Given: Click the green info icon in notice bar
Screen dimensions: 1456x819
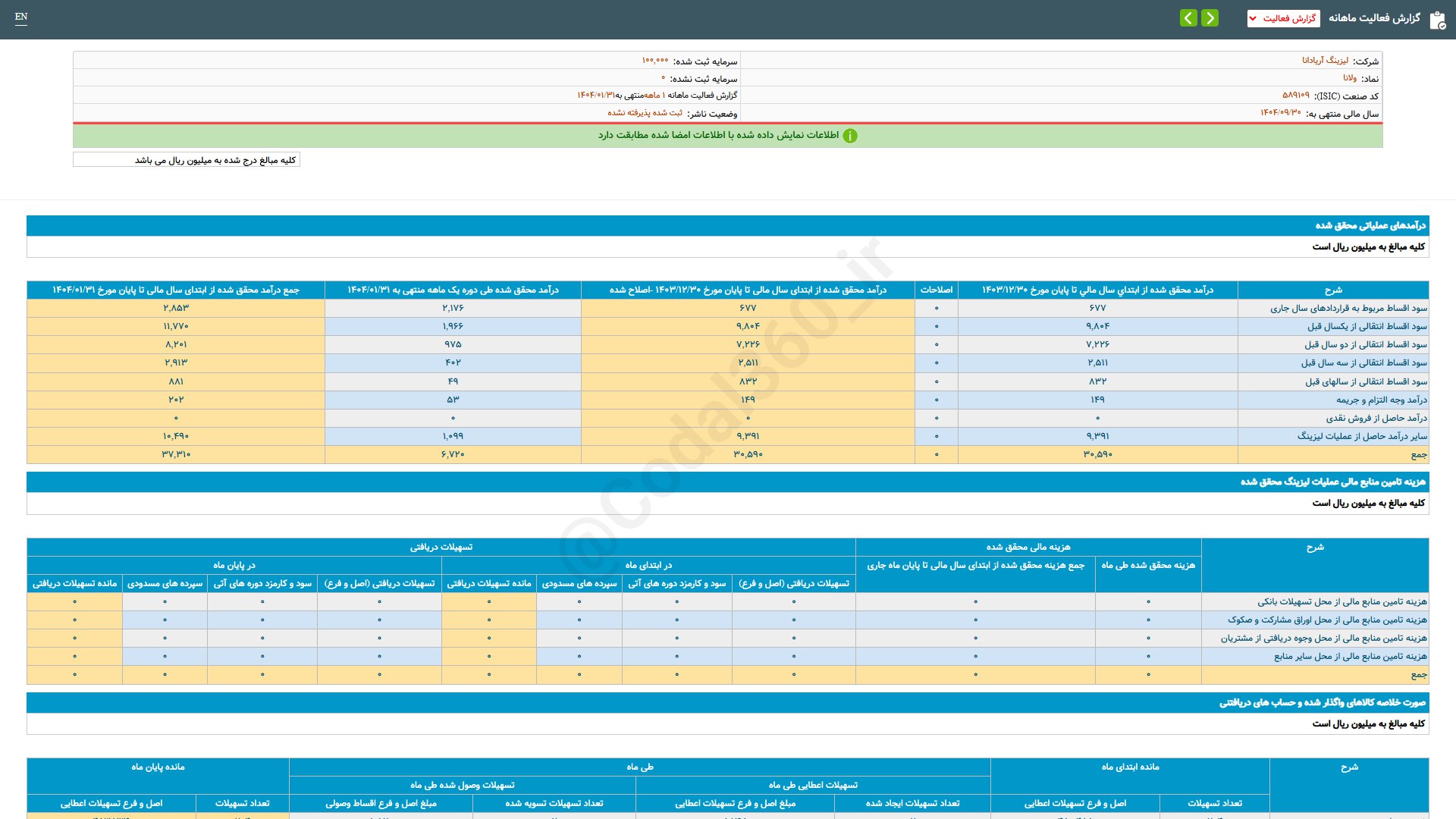Looking at the screenshot, I should point(850,136).
